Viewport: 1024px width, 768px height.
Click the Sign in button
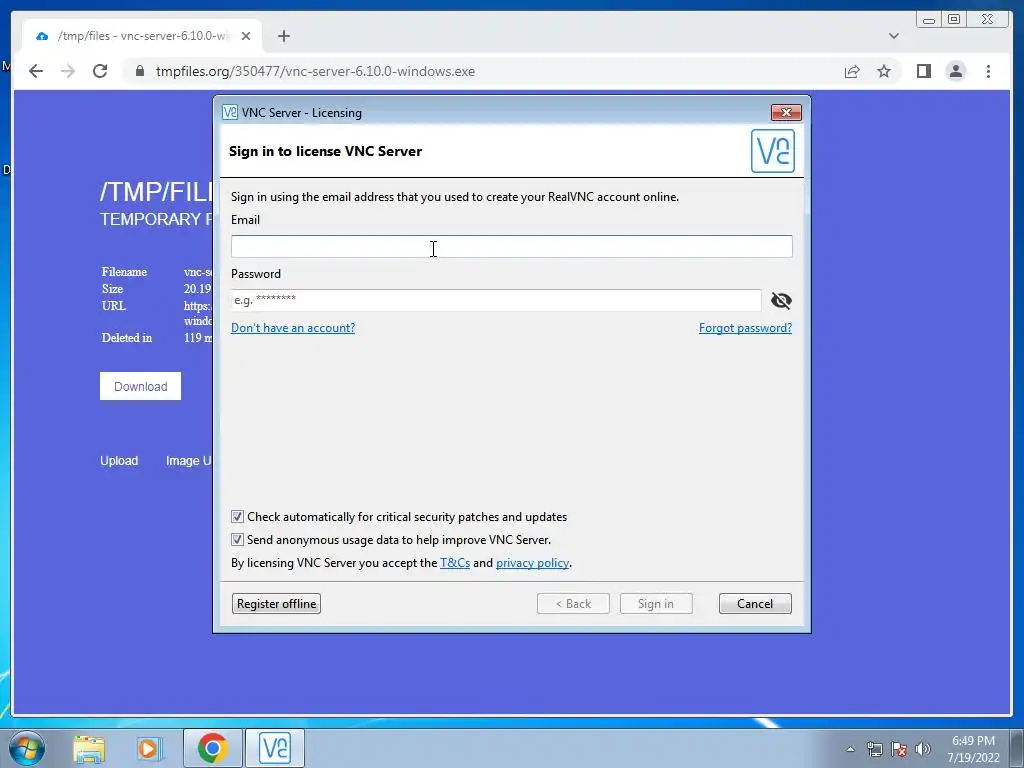pos(656,603)
